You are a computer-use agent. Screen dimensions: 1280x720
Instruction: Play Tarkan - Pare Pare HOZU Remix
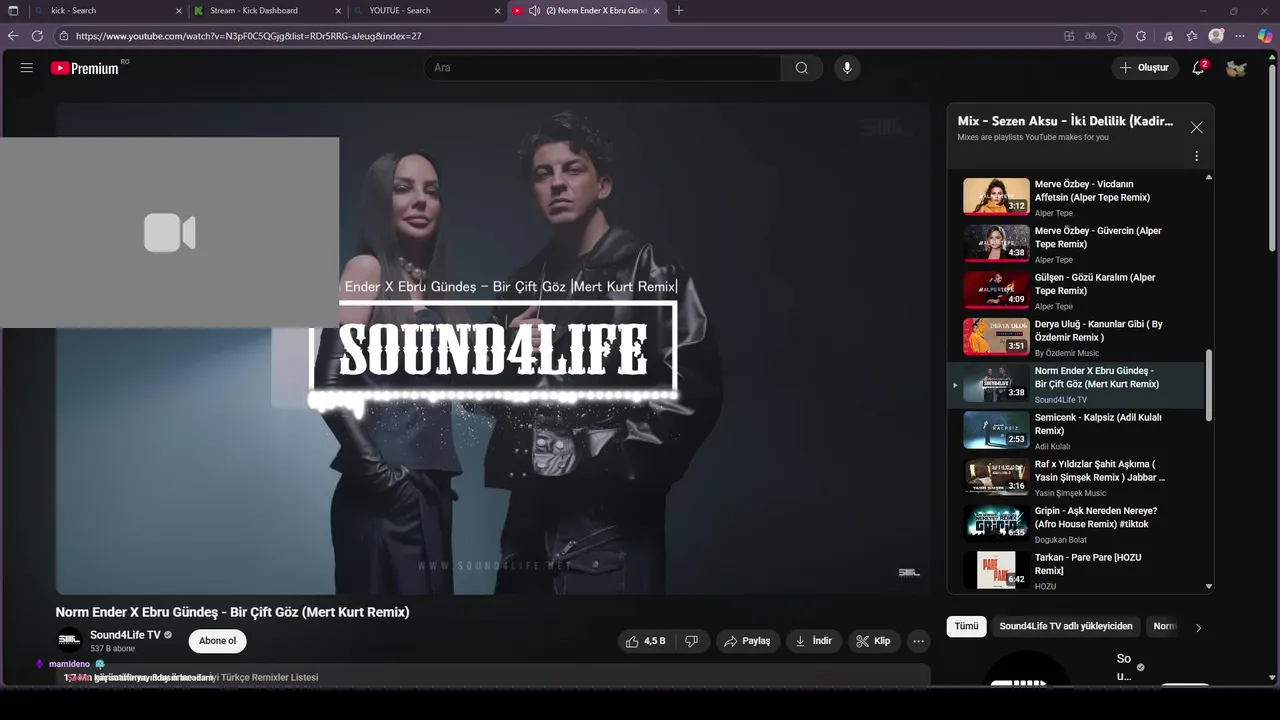click(1075, 570)
